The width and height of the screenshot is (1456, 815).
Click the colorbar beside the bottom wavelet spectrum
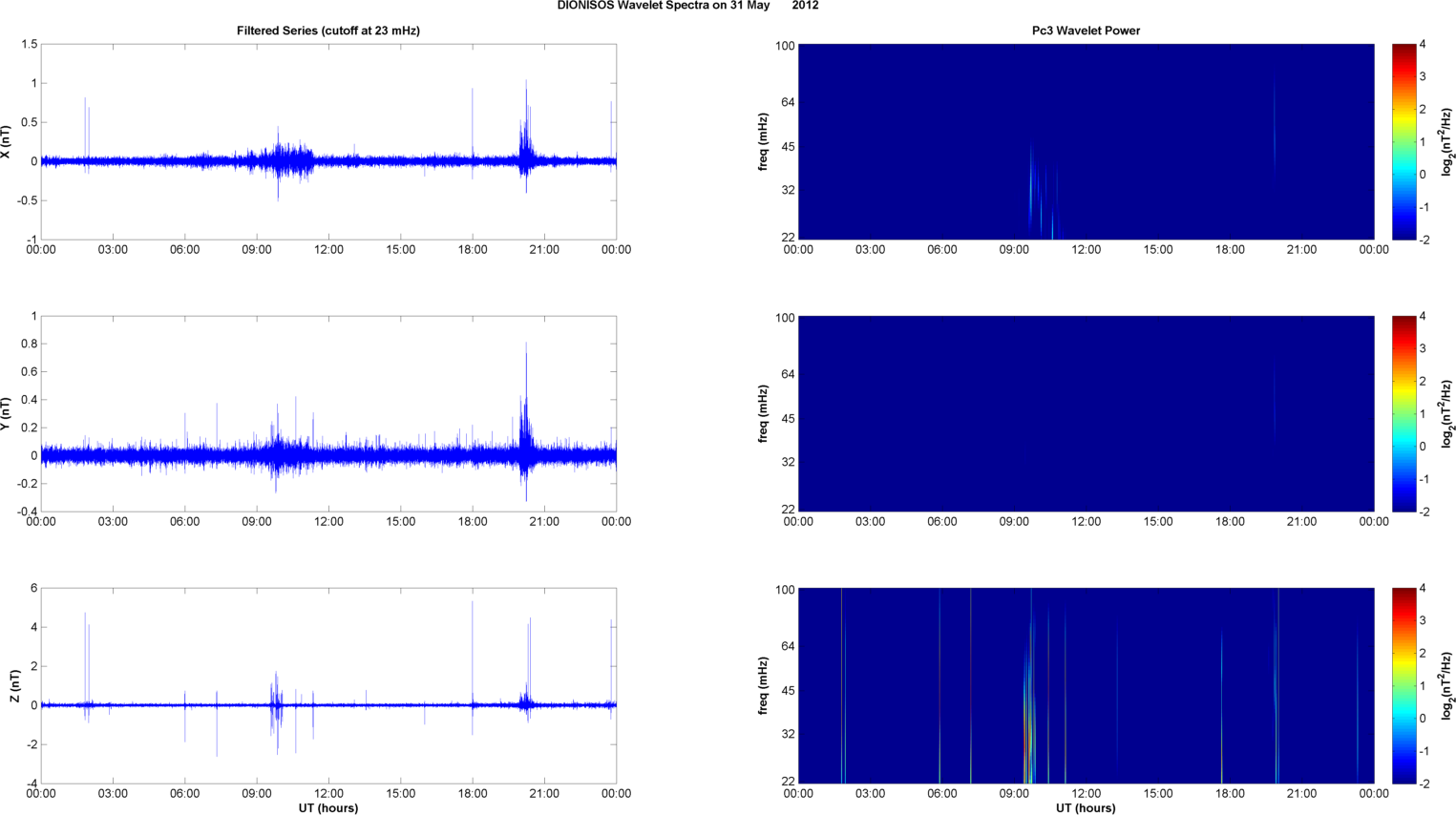pyautogui.click(x=1403, y=685)
